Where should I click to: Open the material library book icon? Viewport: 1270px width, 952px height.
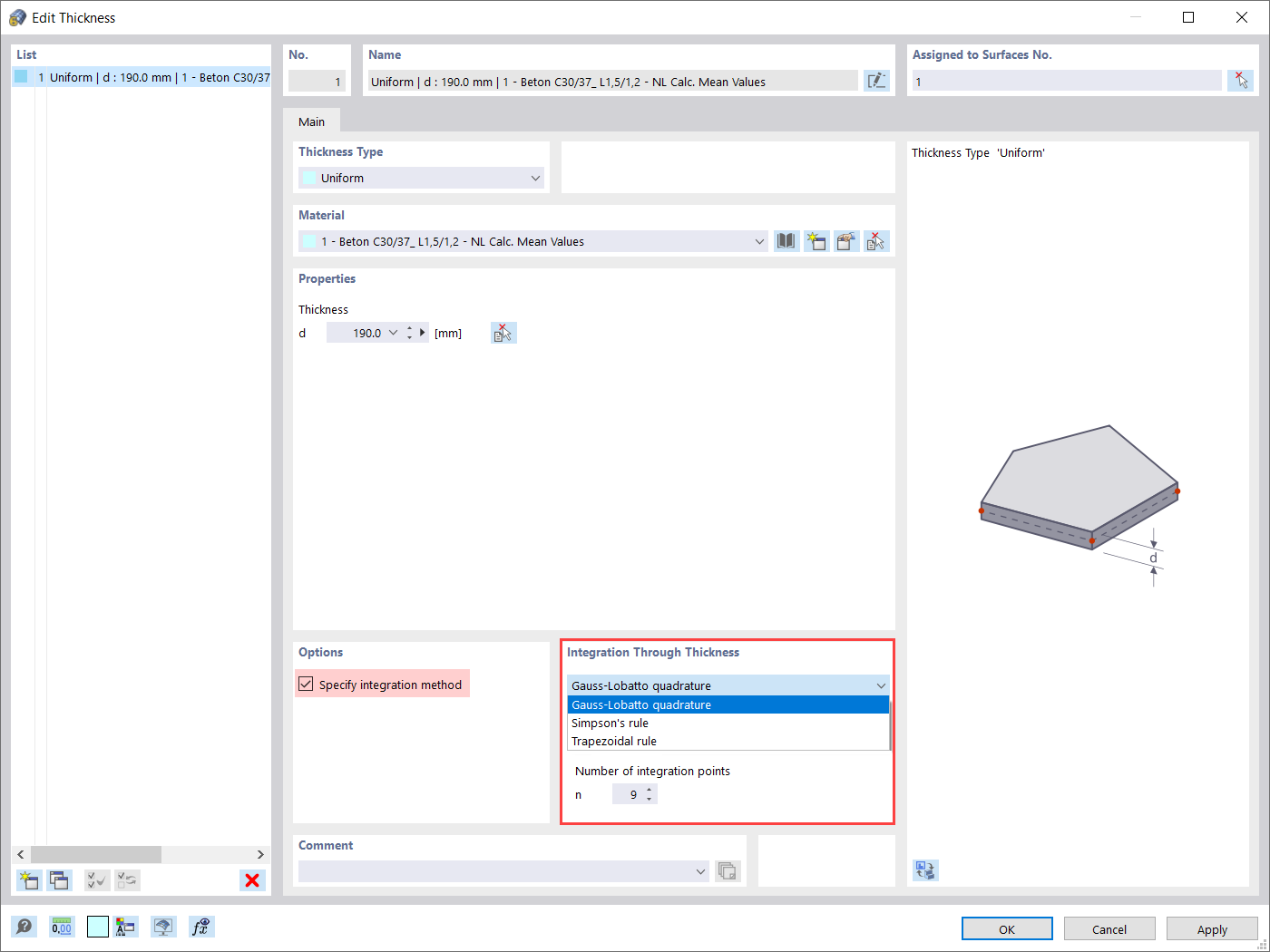[786, 241]
